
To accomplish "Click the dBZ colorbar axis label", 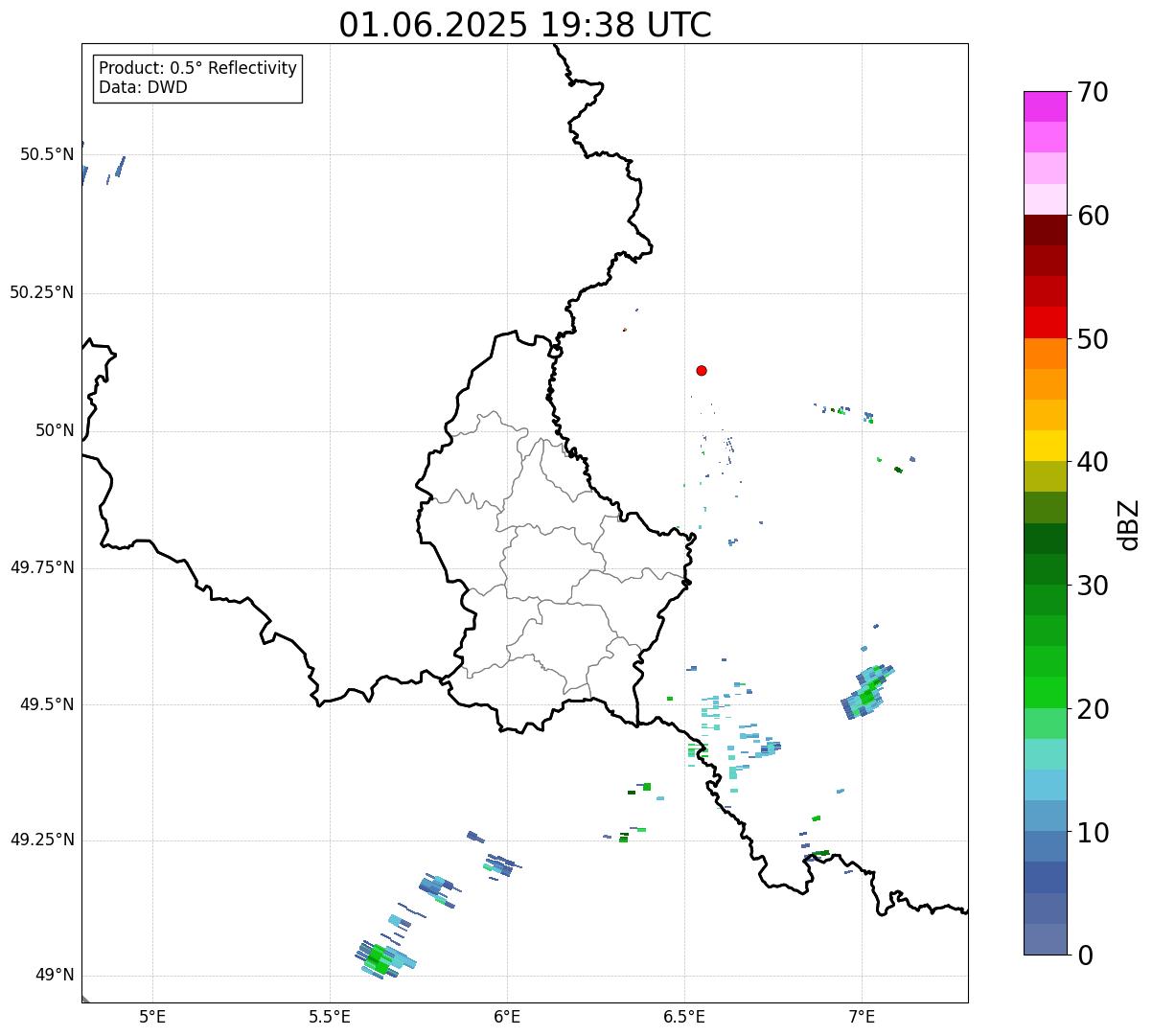I will pyautogui.click(x=1128, y=524).
